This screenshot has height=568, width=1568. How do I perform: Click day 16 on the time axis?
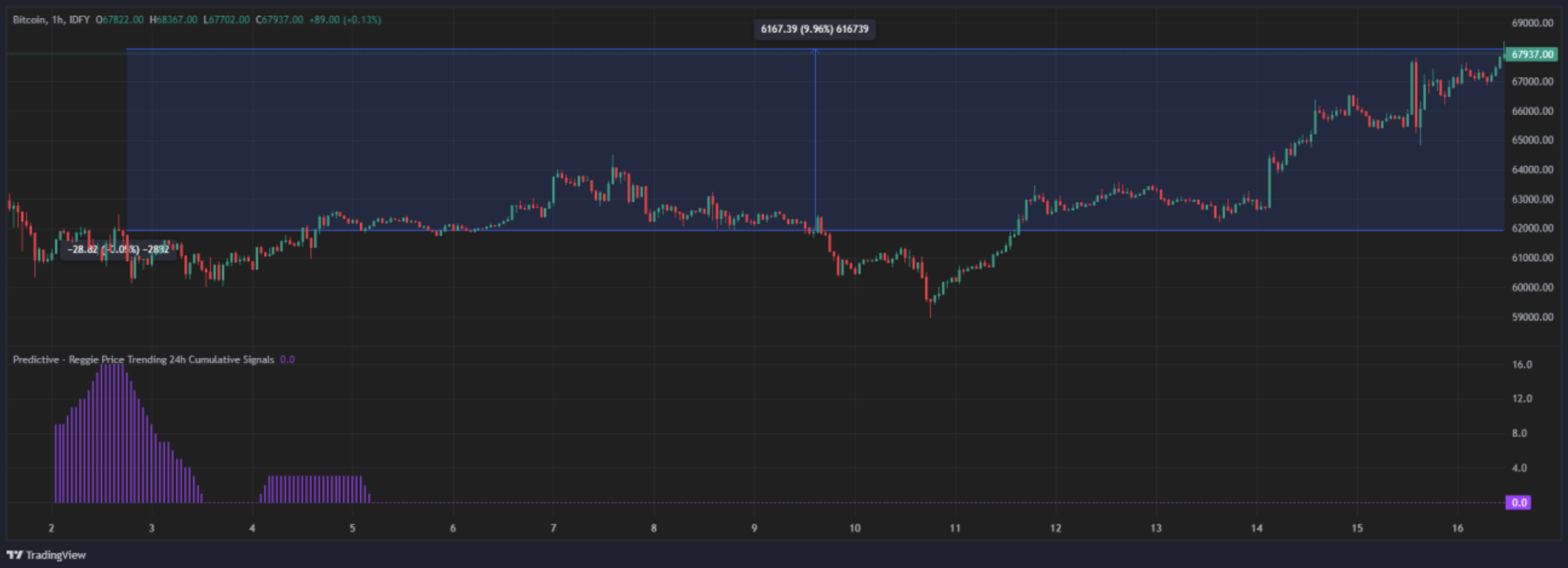pos(1458,528)
